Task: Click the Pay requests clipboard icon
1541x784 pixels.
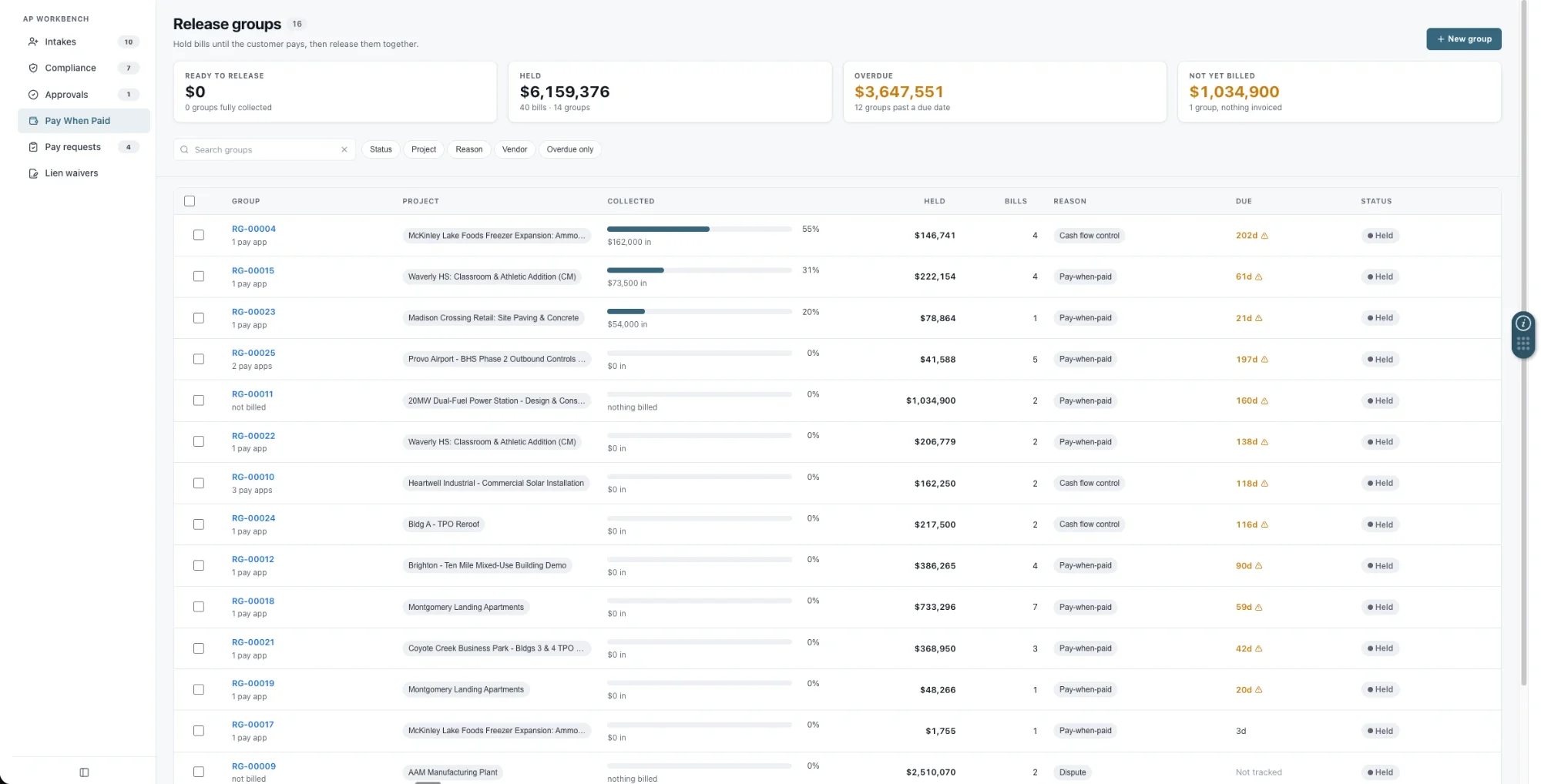Action: (33, 147)
